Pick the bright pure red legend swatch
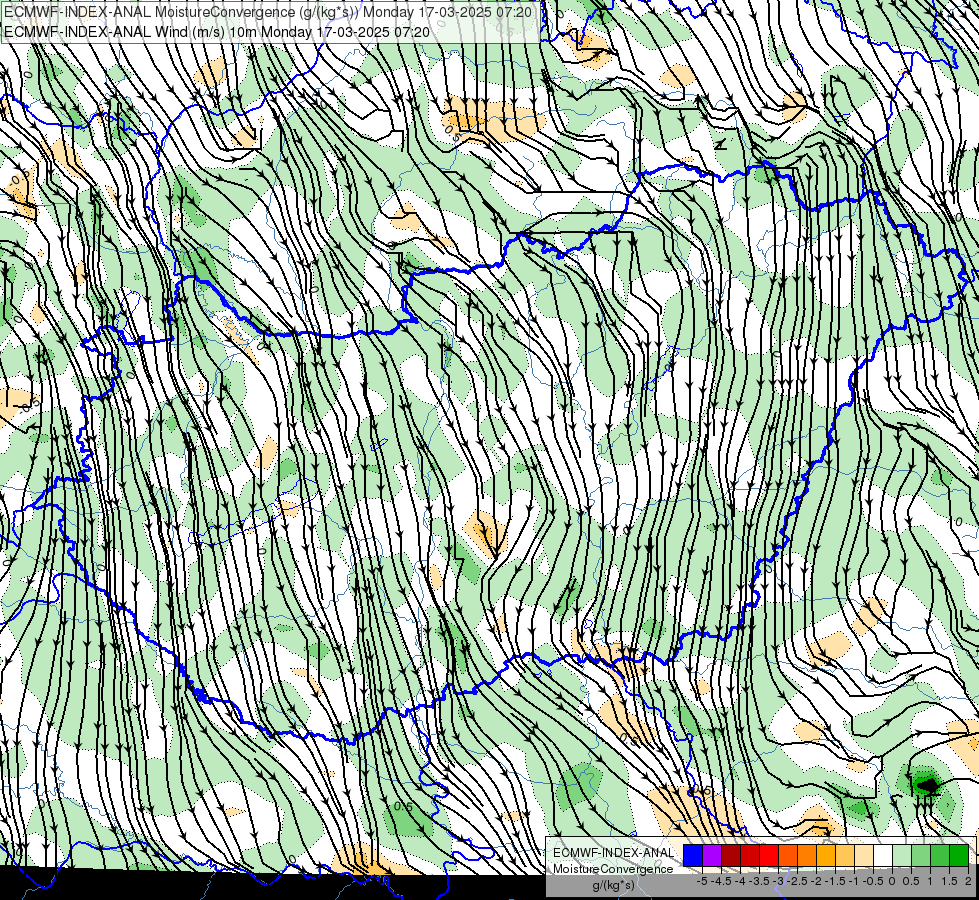This screenshot has width=979, height=900. coord(769,855)
